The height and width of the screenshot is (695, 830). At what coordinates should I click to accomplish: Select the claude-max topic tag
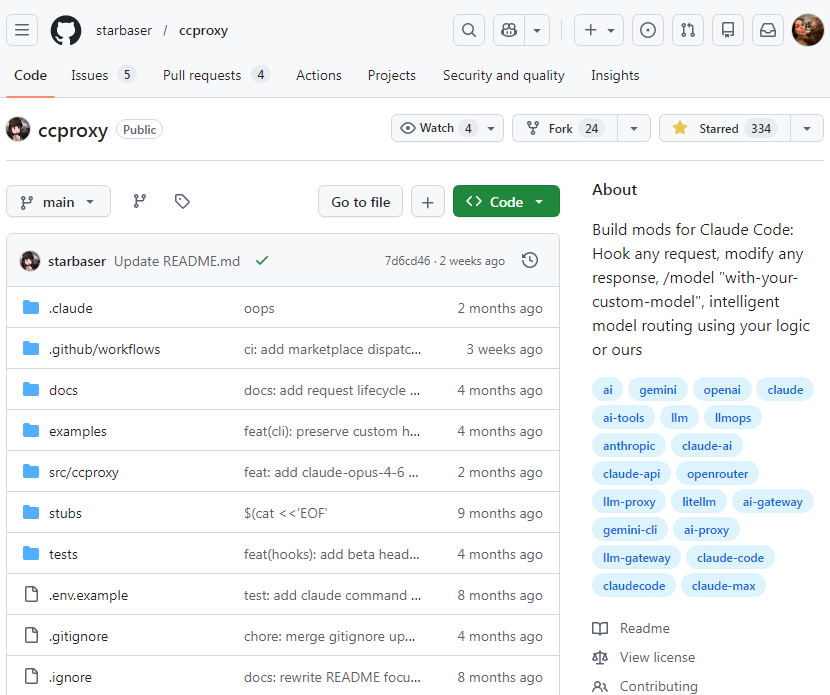(x=723, y=586)
